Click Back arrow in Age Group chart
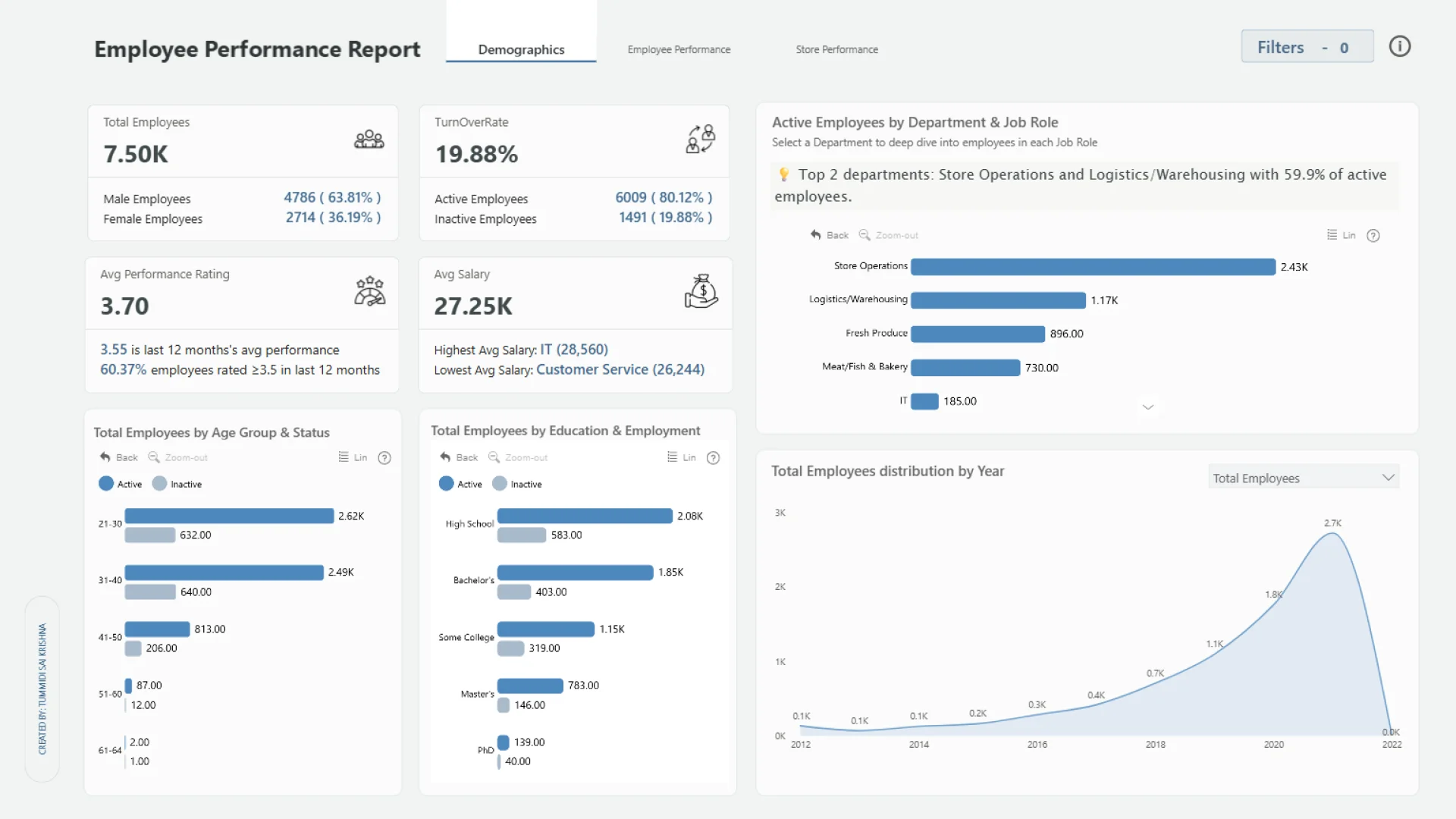 point(105,457)
